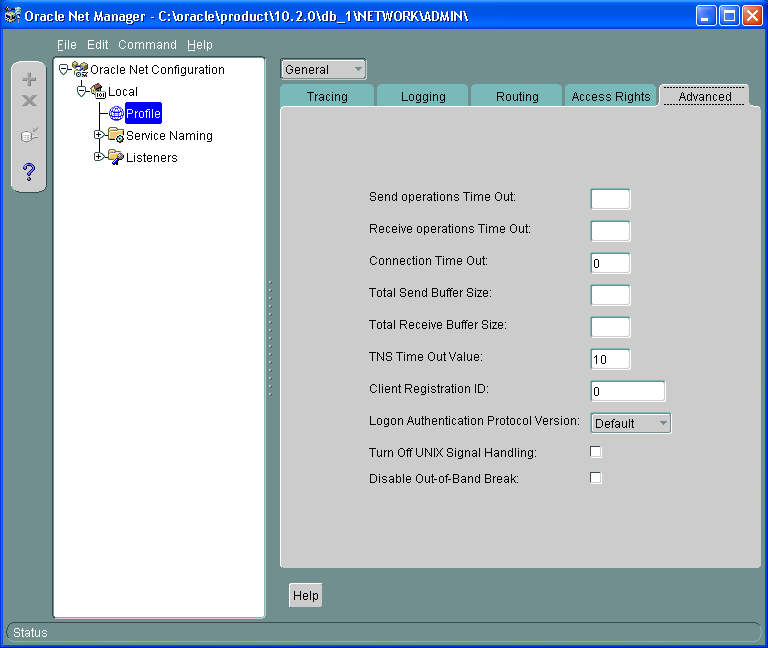
Task: Switch to the Tracing tab
Action: 327,96
